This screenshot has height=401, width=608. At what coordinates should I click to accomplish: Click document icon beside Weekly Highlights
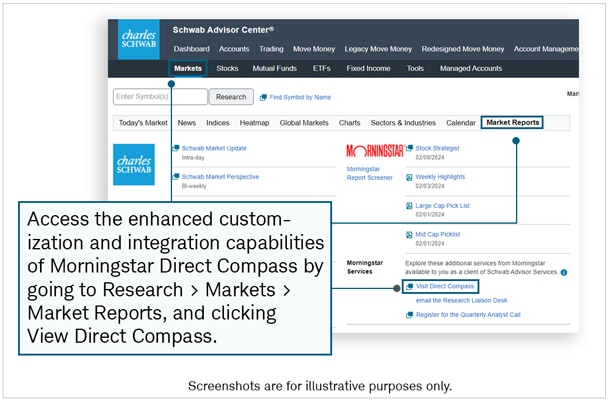[409, 177]
